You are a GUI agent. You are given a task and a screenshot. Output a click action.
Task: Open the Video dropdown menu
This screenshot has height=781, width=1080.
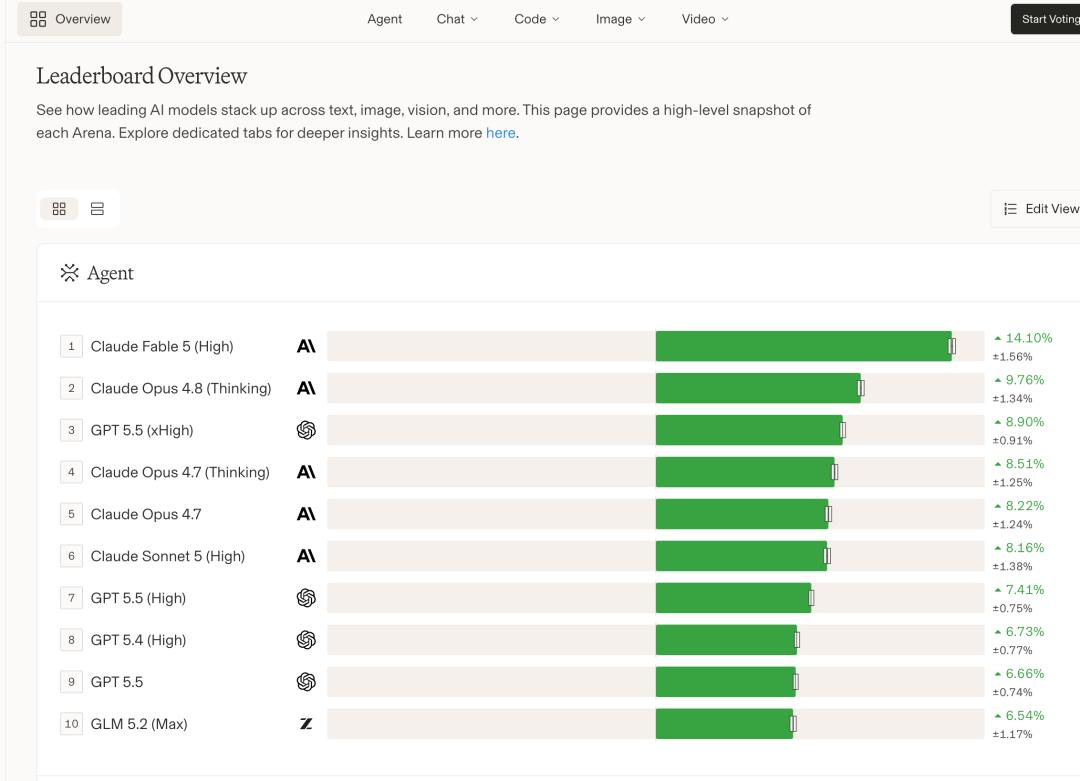(x=705, y=19)
